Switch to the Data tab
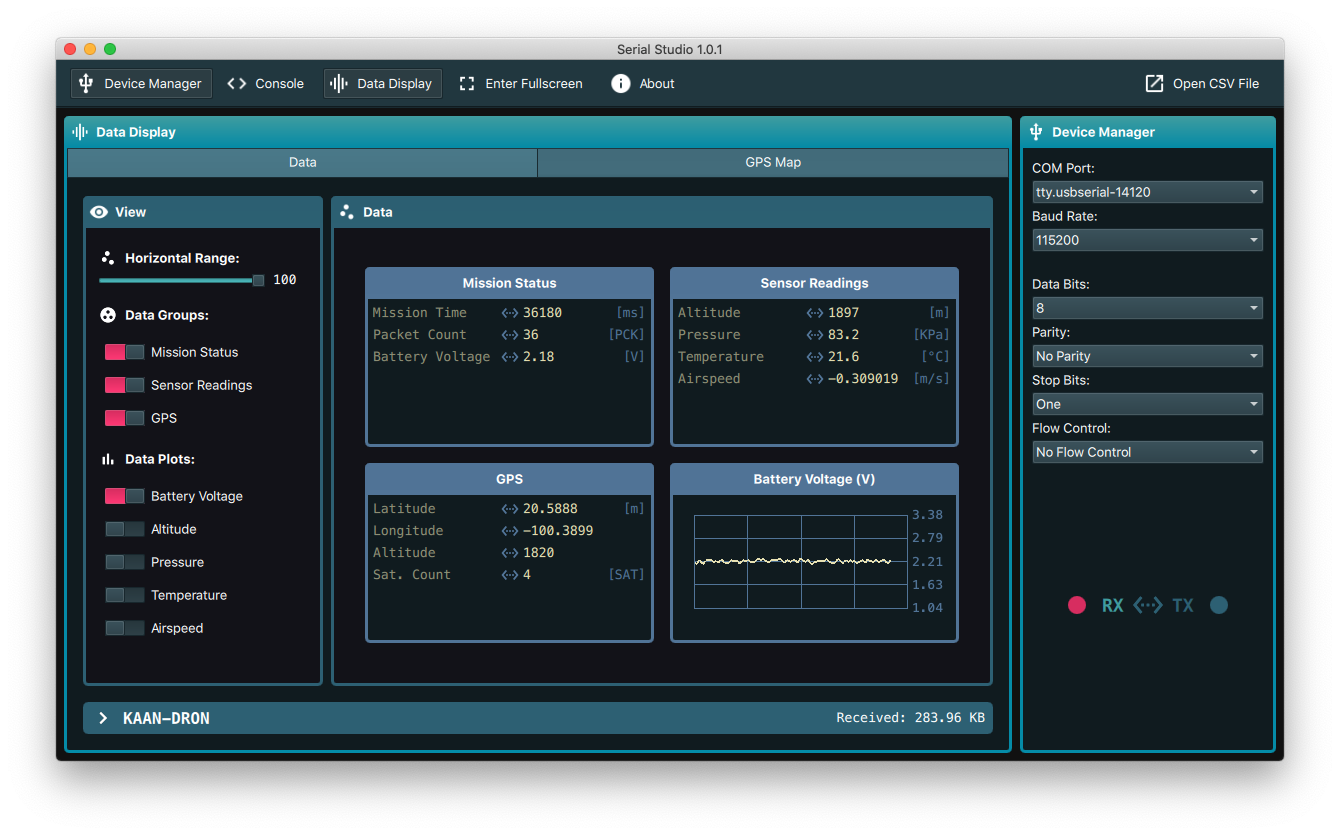 [303, 163]
